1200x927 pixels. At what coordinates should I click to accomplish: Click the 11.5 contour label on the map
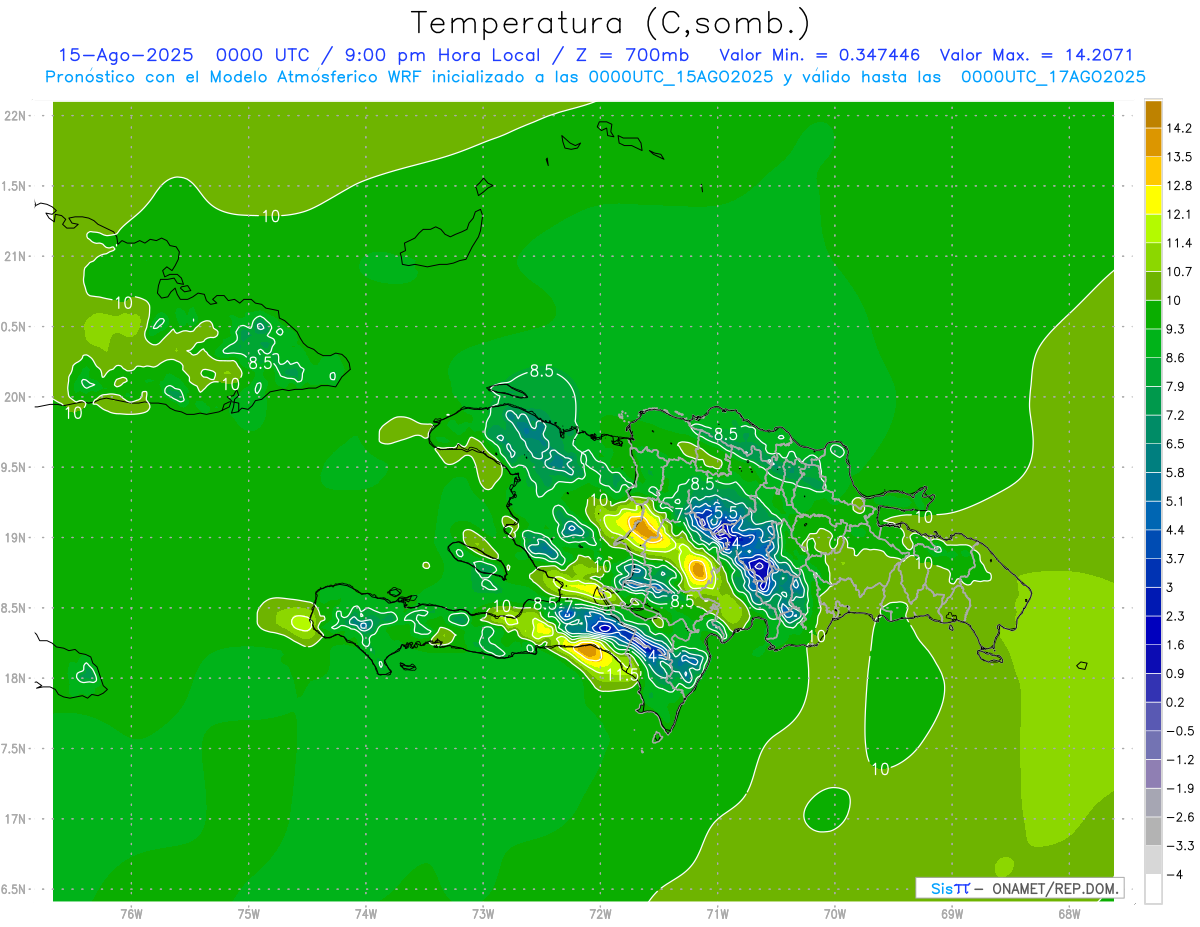623,675
